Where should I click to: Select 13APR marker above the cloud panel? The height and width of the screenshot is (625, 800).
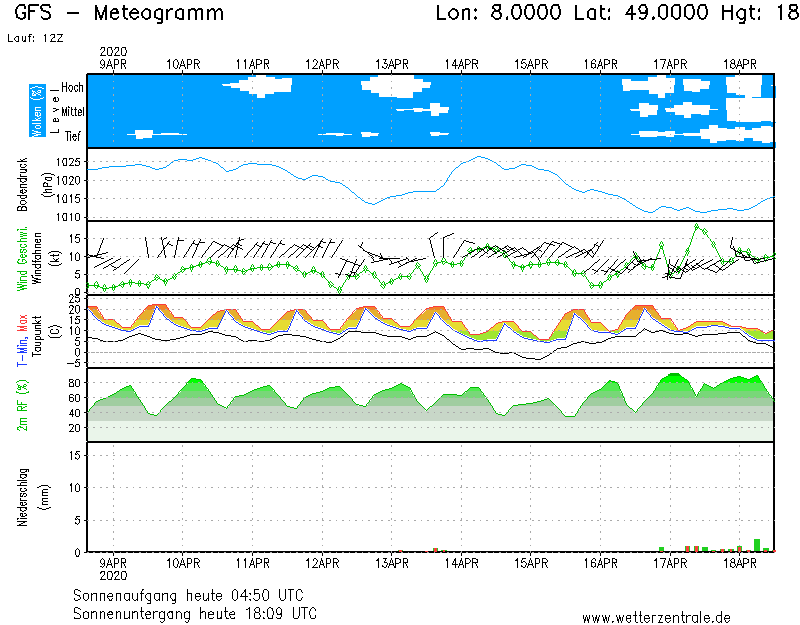coord(392,64)
